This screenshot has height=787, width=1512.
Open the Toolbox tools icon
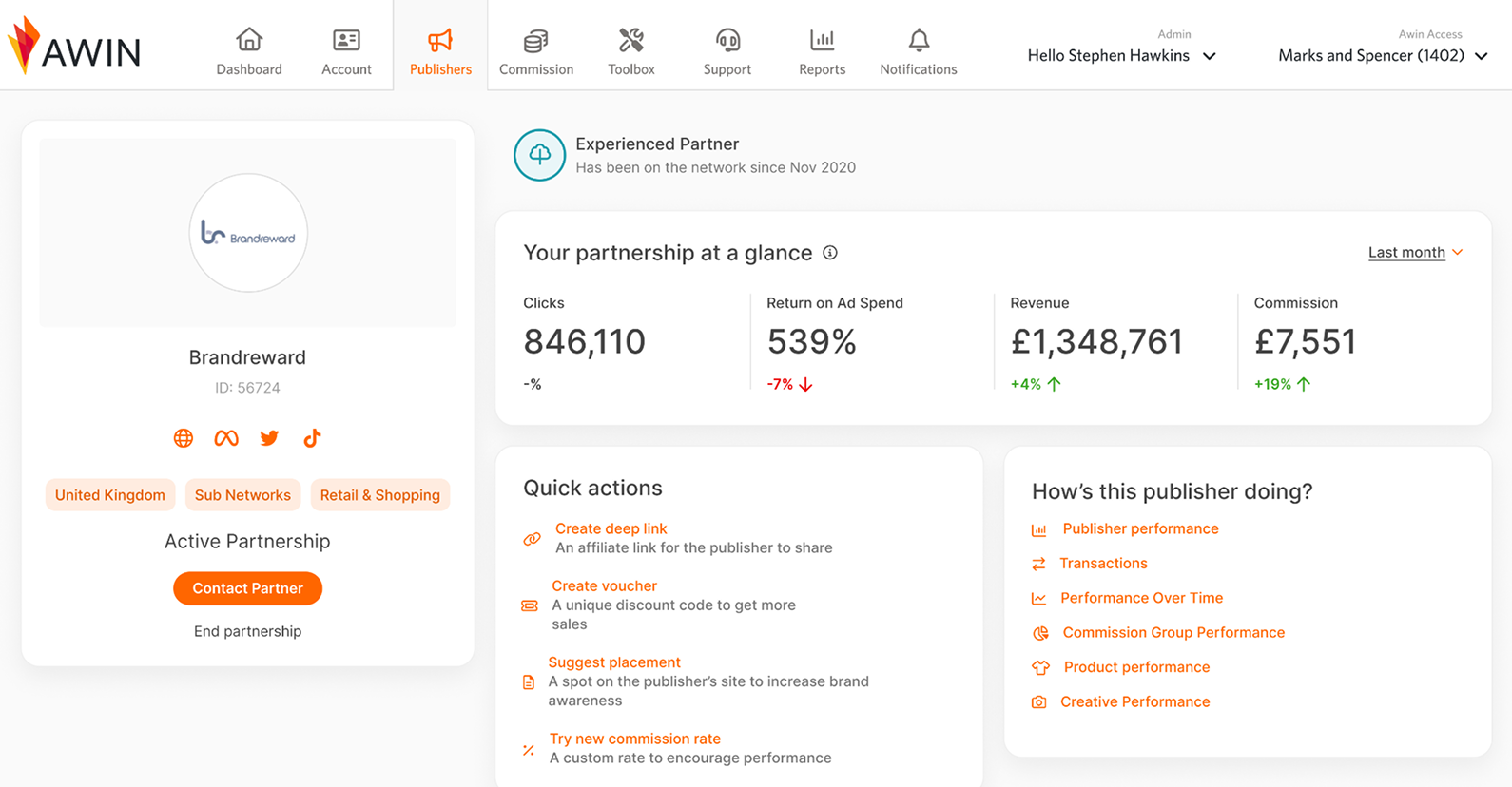tap(631, 40)
